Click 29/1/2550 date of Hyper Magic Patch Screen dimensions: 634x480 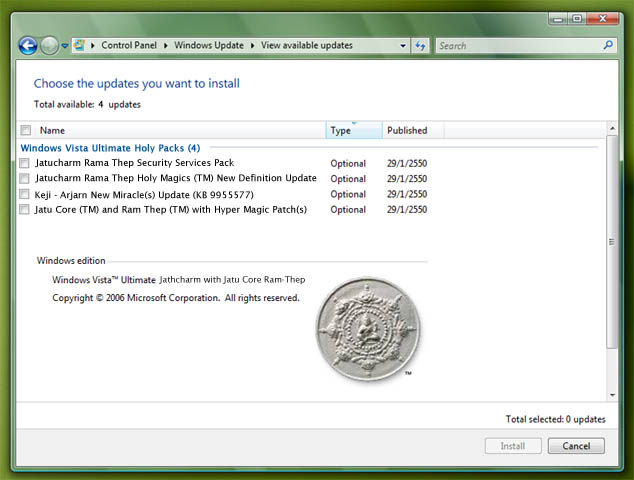tap(407, 209)
